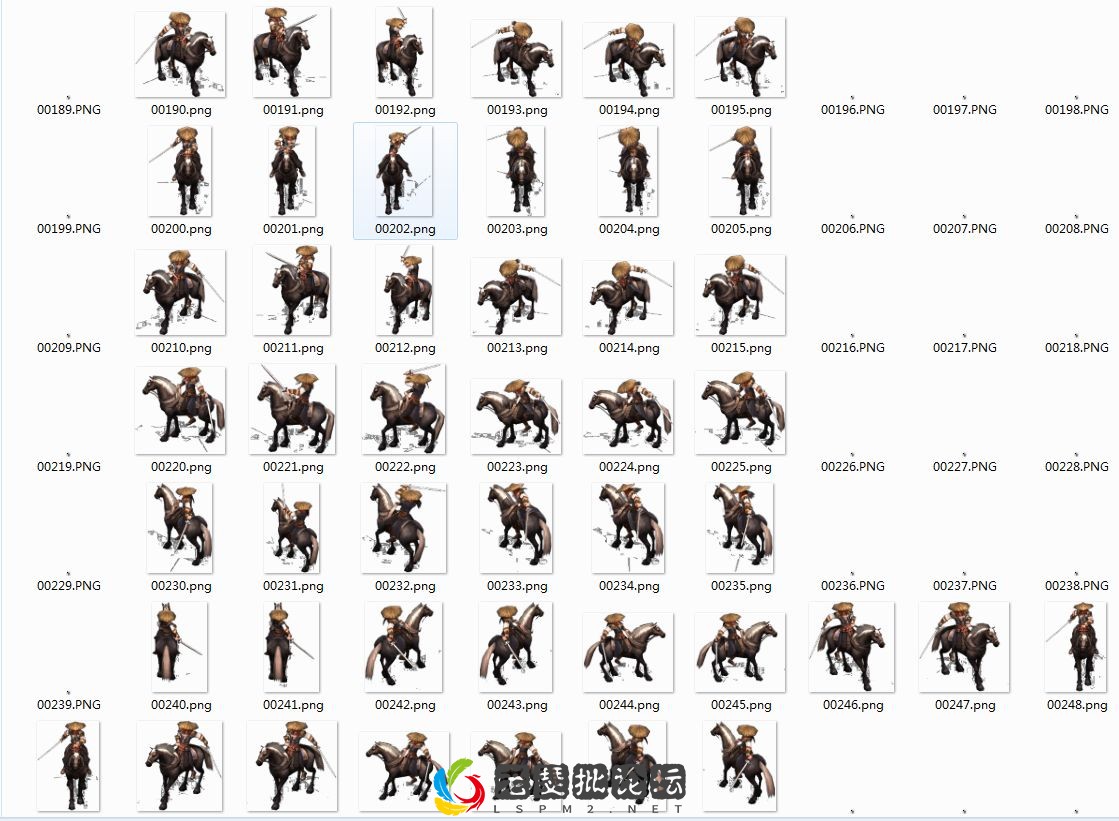The width and height of the screenshot is (1119, 821).
Task: Select file 00189.PNG label
Action: [69, 109]
